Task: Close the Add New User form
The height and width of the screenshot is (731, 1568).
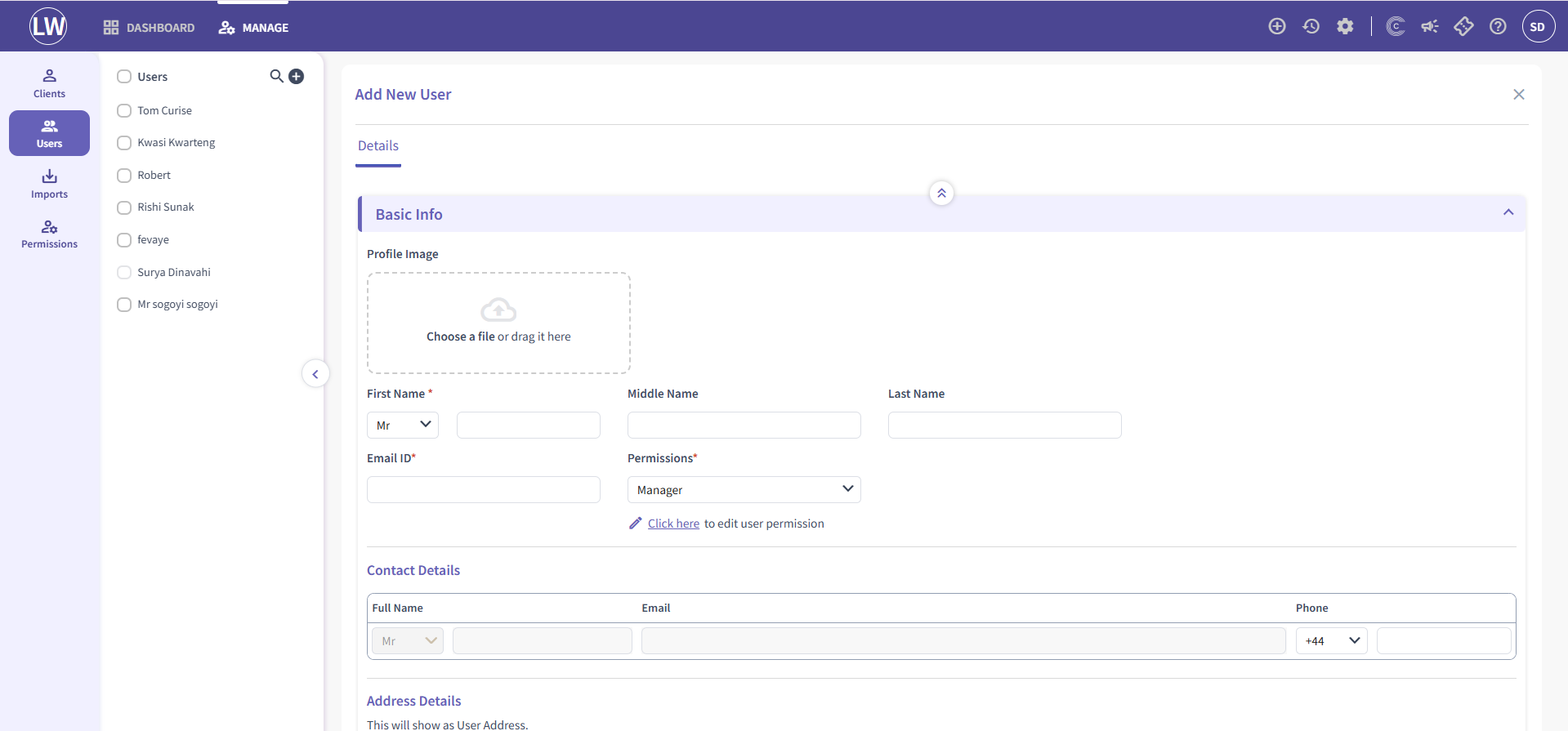Action: (x=1518, y=95)
